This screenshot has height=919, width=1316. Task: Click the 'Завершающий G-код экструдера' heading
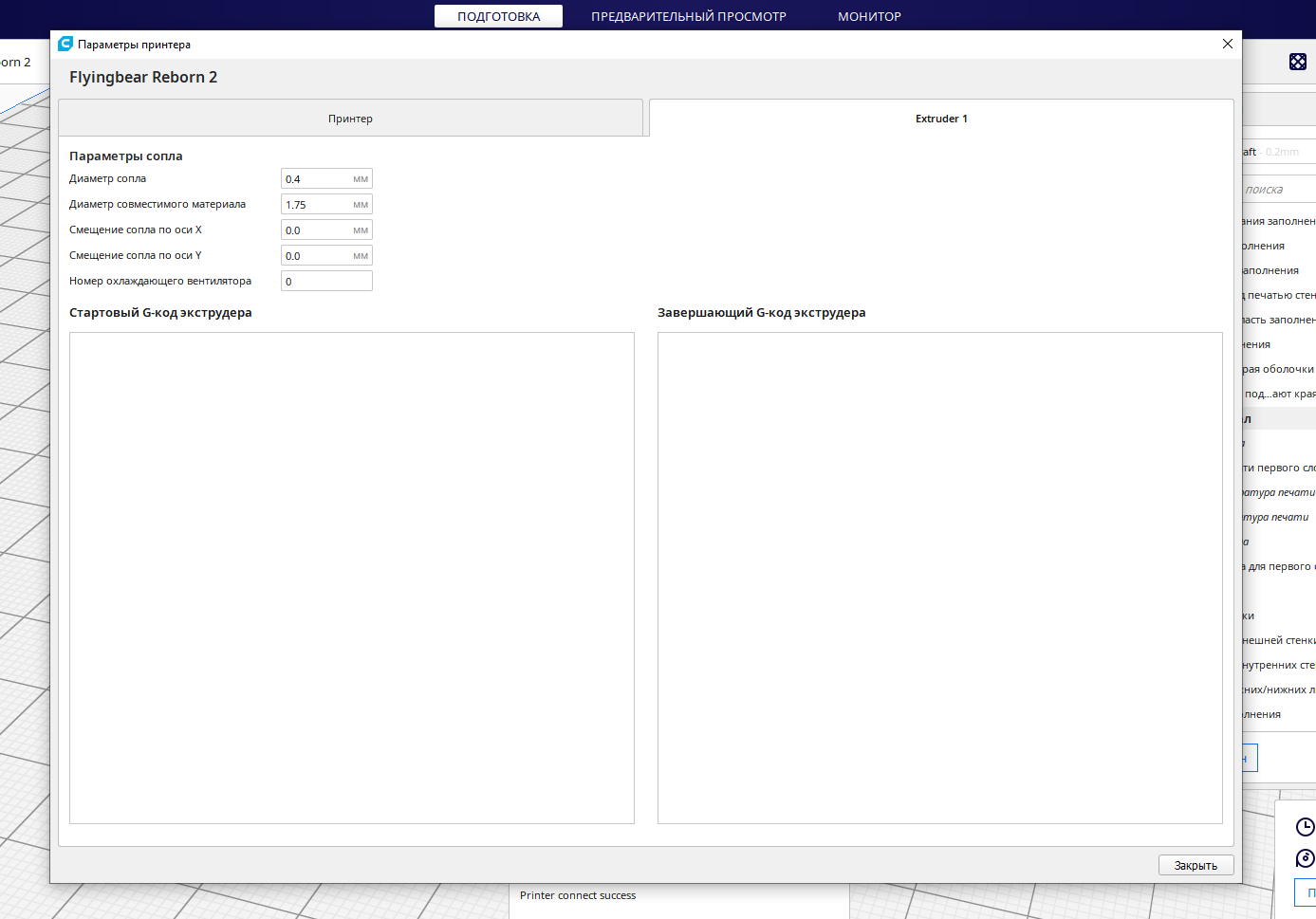[x=762, y=312]
